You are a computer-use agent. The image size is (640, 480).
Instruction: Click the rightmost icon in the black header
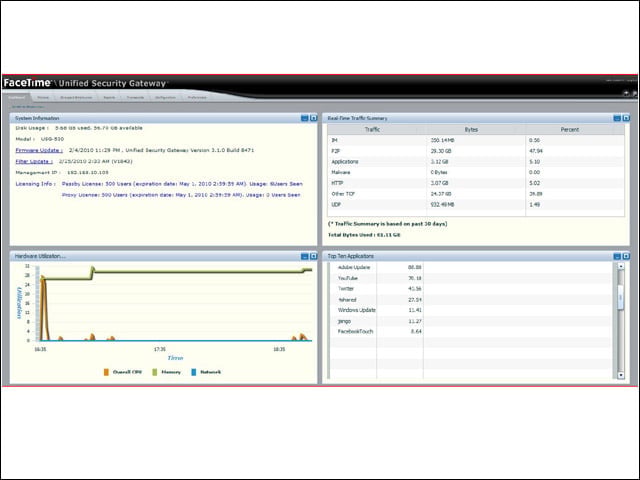(x=634, y=93)
